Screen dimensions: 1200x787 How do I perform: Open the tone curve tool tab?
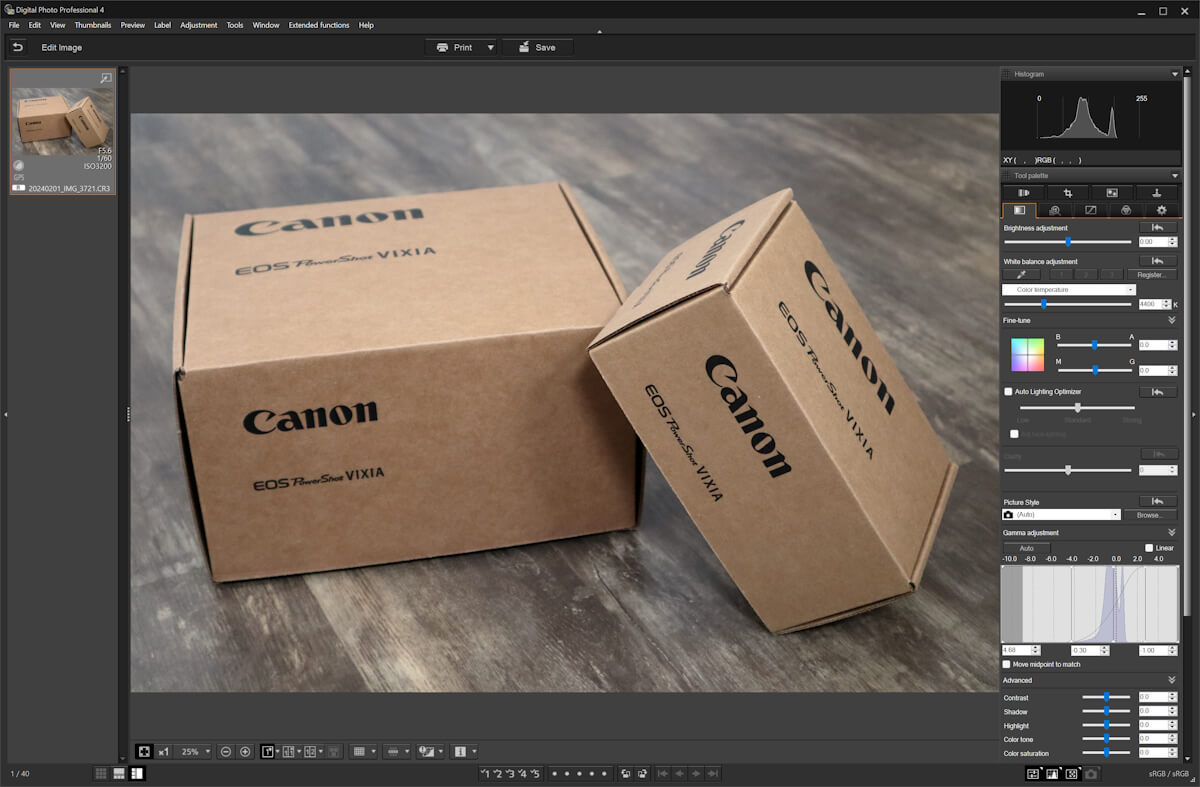(x=1091, y=210)
